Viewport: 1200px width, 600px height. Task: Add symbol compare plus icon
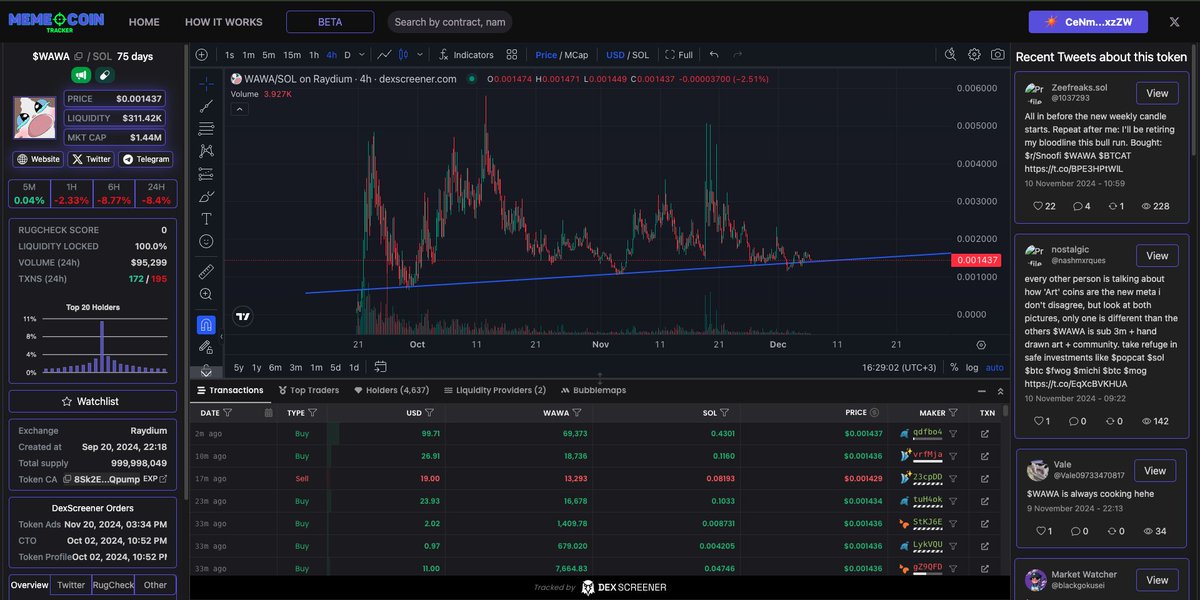coord(201,55)
